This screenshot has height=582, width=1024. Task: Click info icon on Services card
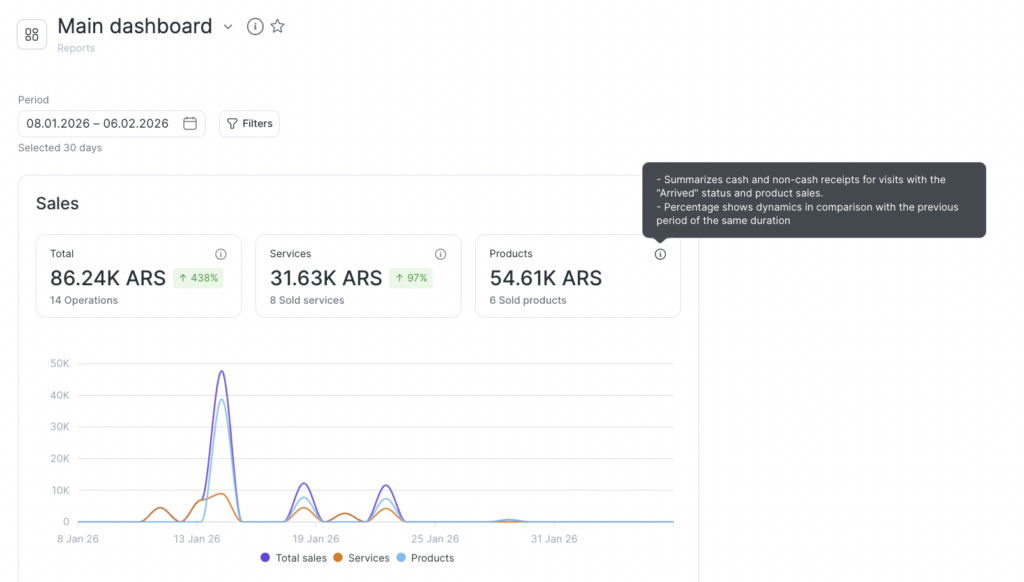tap(440, 254)
